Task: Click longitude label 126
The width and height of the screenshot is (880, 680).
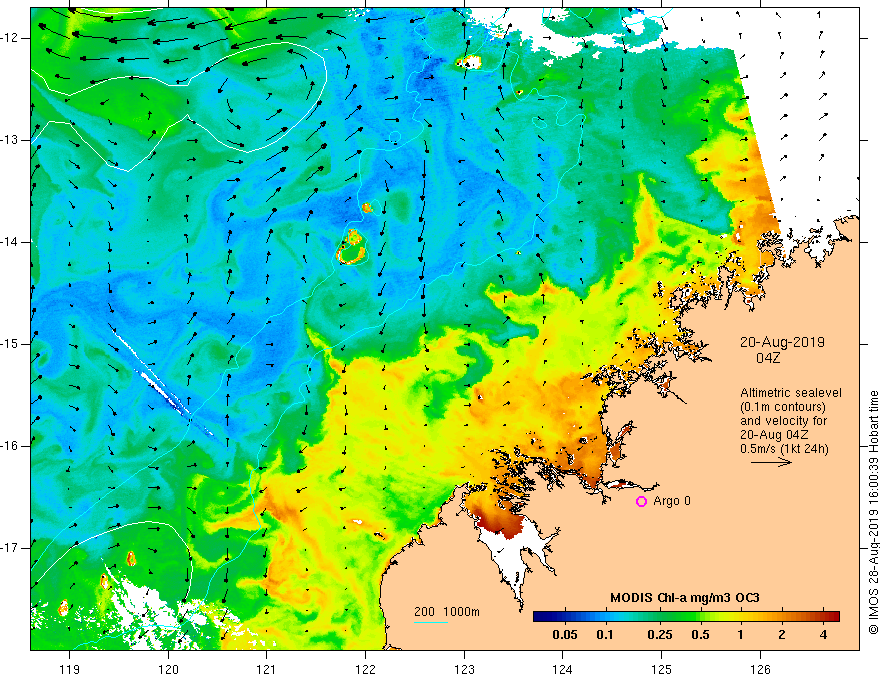Action: [760, 669]
